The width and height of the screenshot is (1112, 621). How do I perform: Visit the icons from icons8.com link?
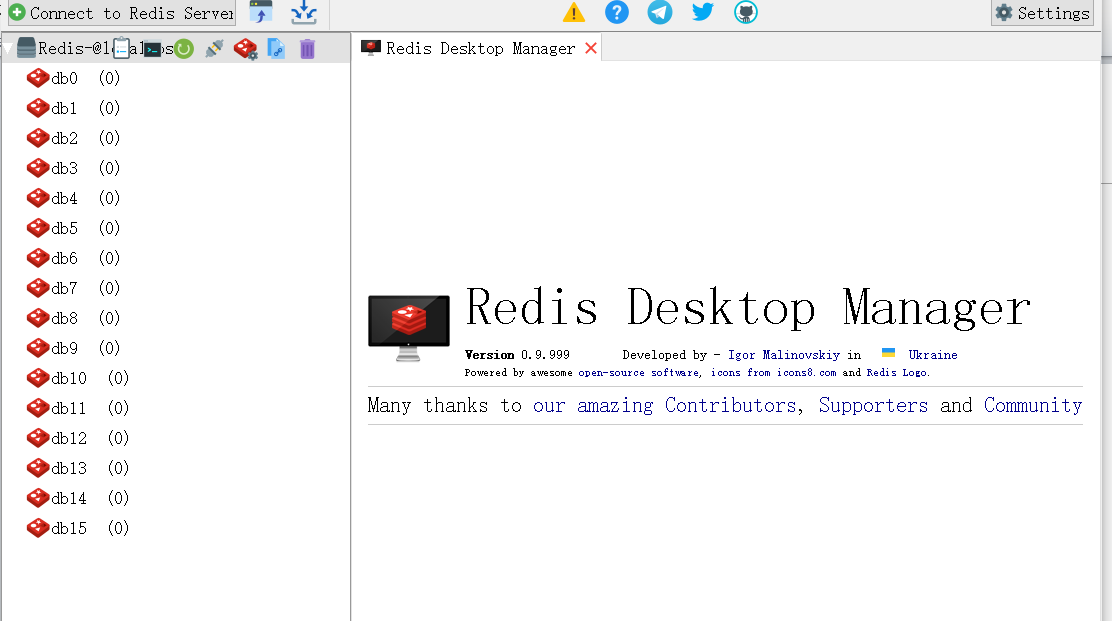pos(774,373)
